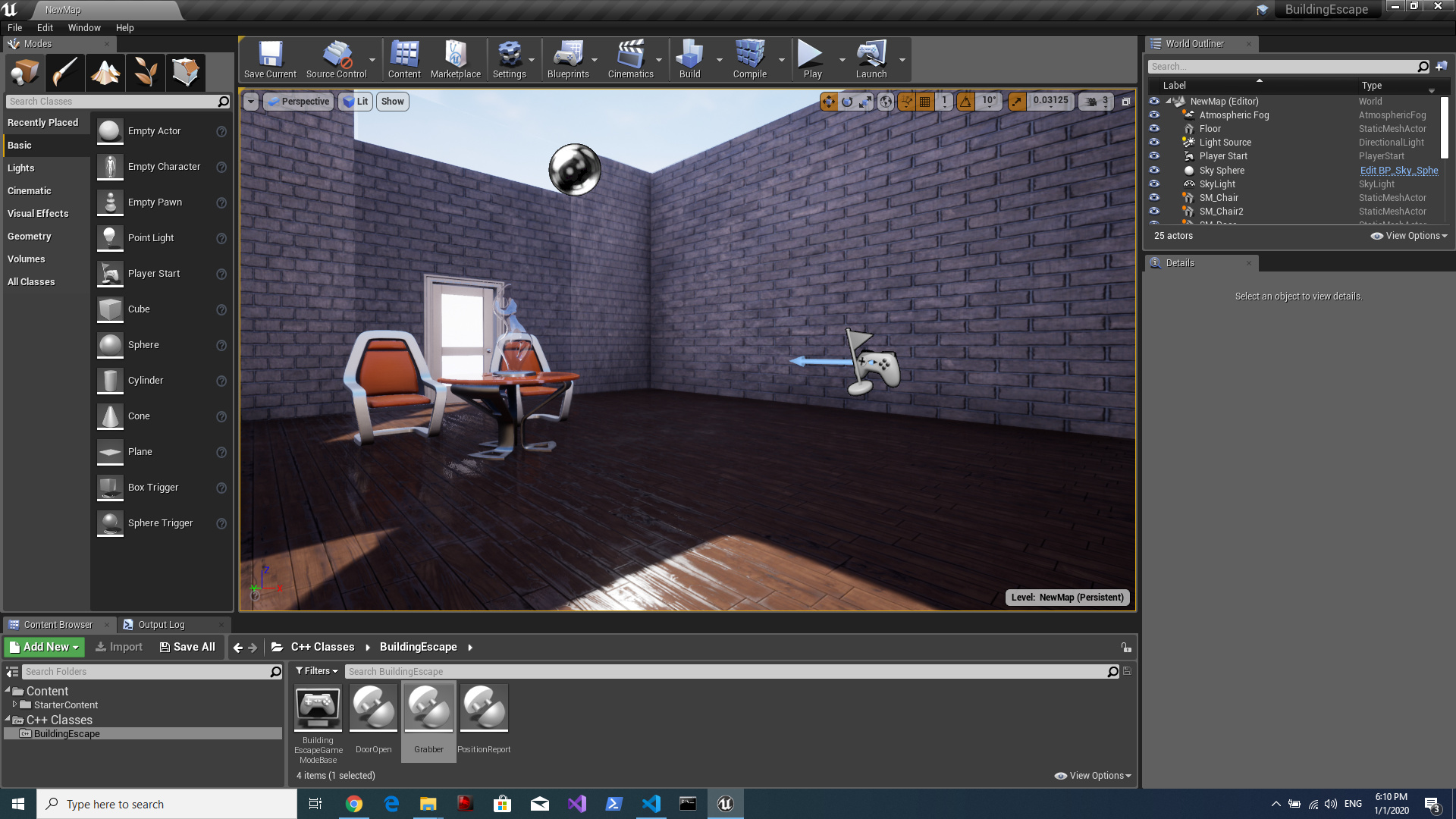Select the Geometry Editing mode icon
Image resolution: width=1456 pixels, height=819 pixels.
click(x=185, y=73)
